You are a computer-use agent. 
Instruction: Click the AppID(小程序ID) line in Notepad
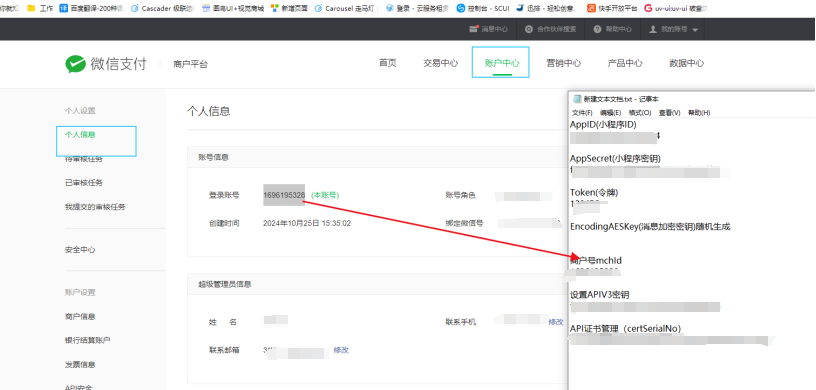(603, 125)
